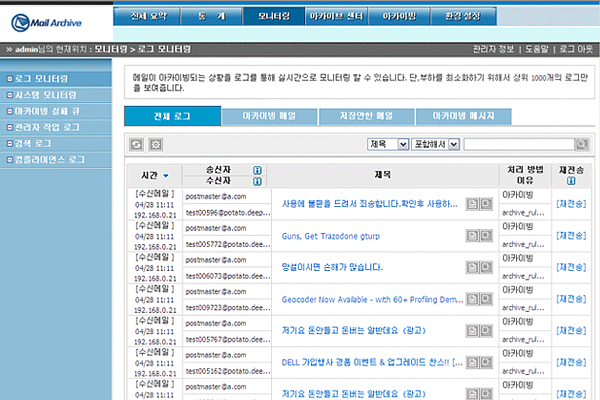This screenshot has height=400, width=600.
Task: Toggle sort arrow on 시간 column
Action: (x=166, y=176)
